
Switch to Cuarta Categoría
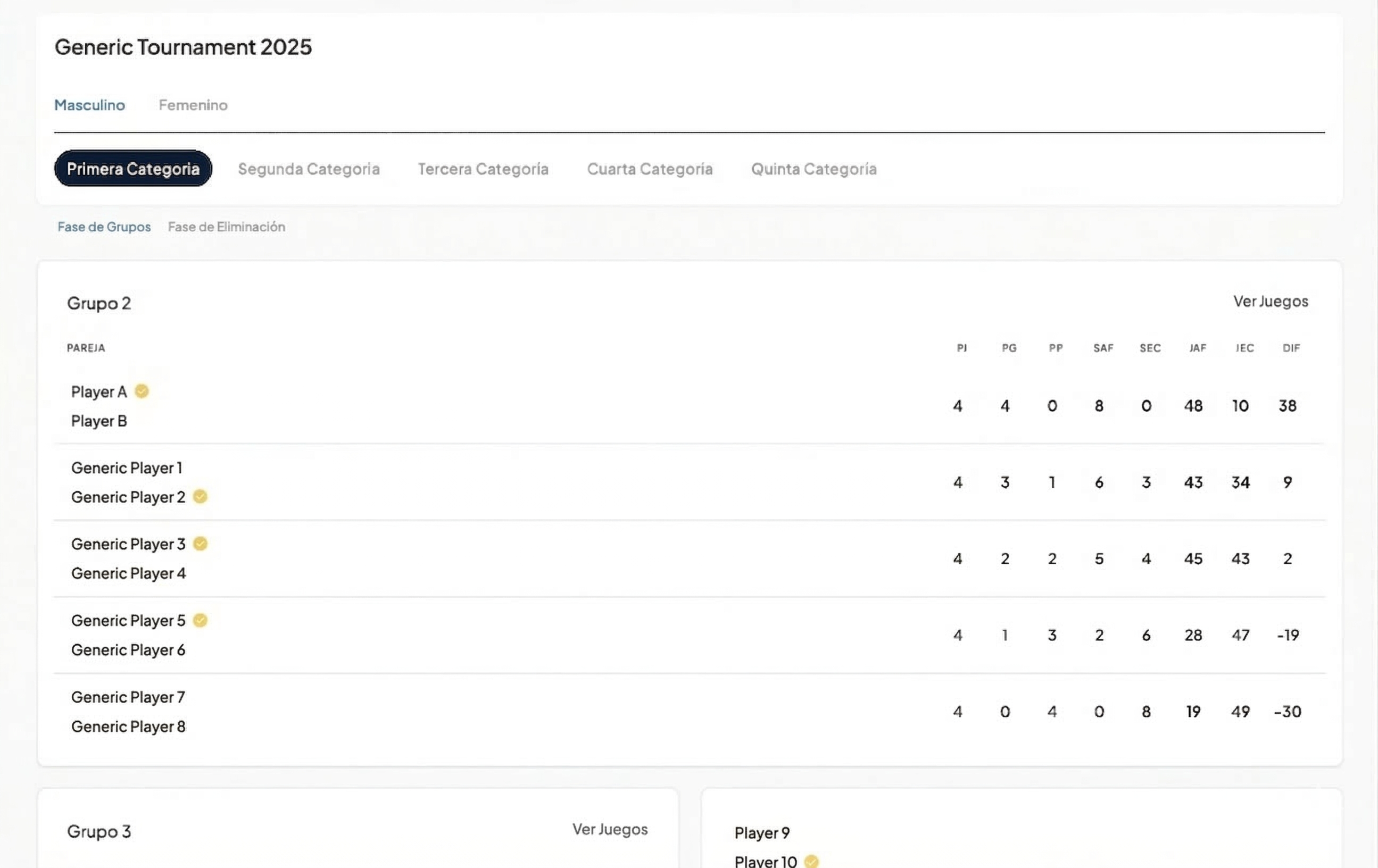pos(650,169)
